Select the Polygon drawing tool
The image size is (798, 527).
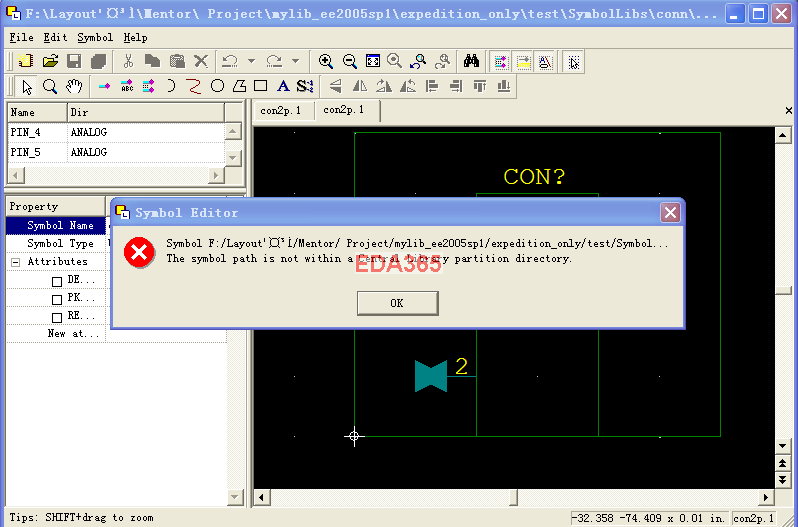(239, 86)
